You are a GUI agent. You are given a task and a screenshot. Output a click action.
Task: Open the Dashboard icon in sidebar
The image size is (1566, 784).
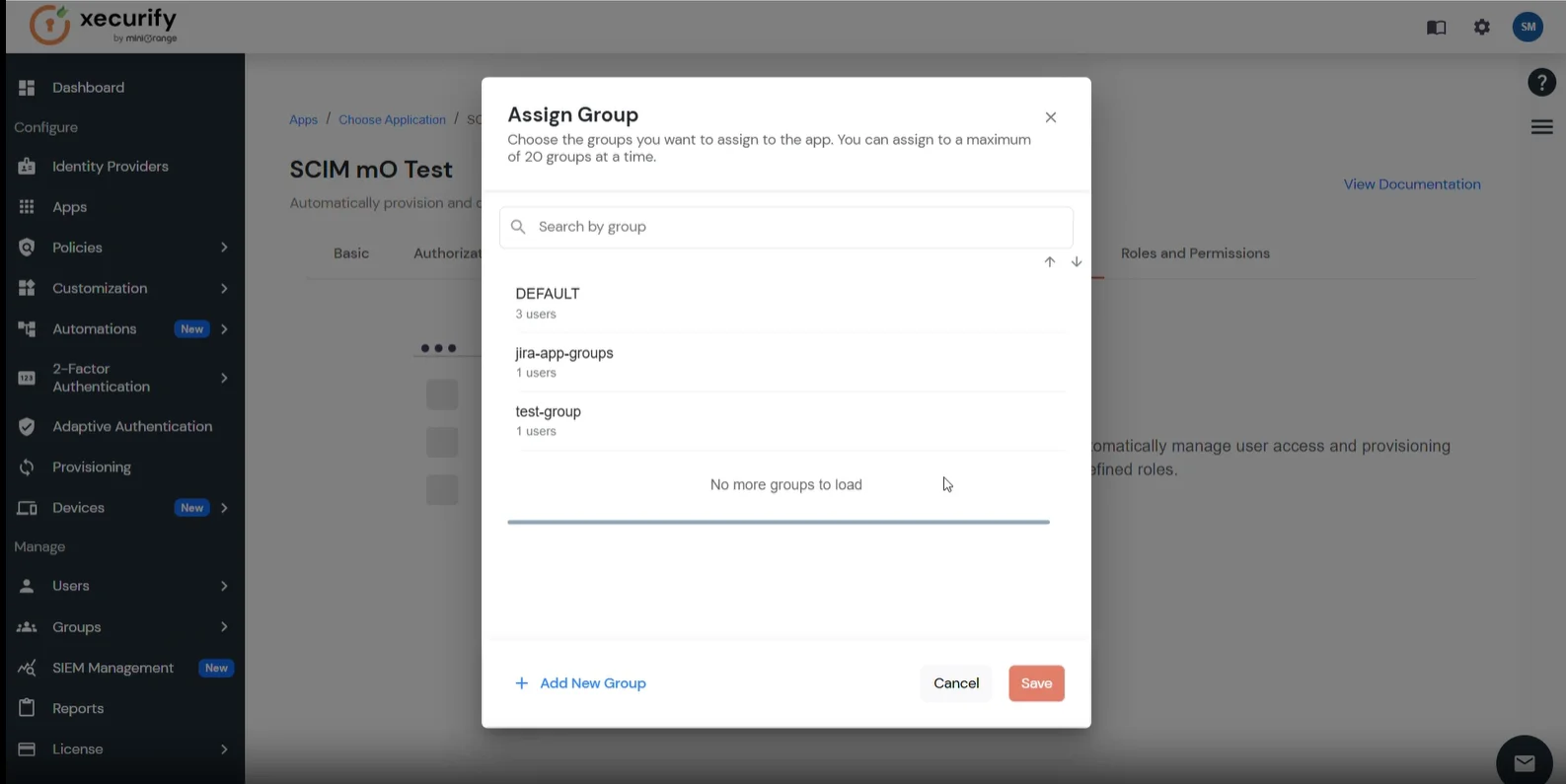coord(27,88)
